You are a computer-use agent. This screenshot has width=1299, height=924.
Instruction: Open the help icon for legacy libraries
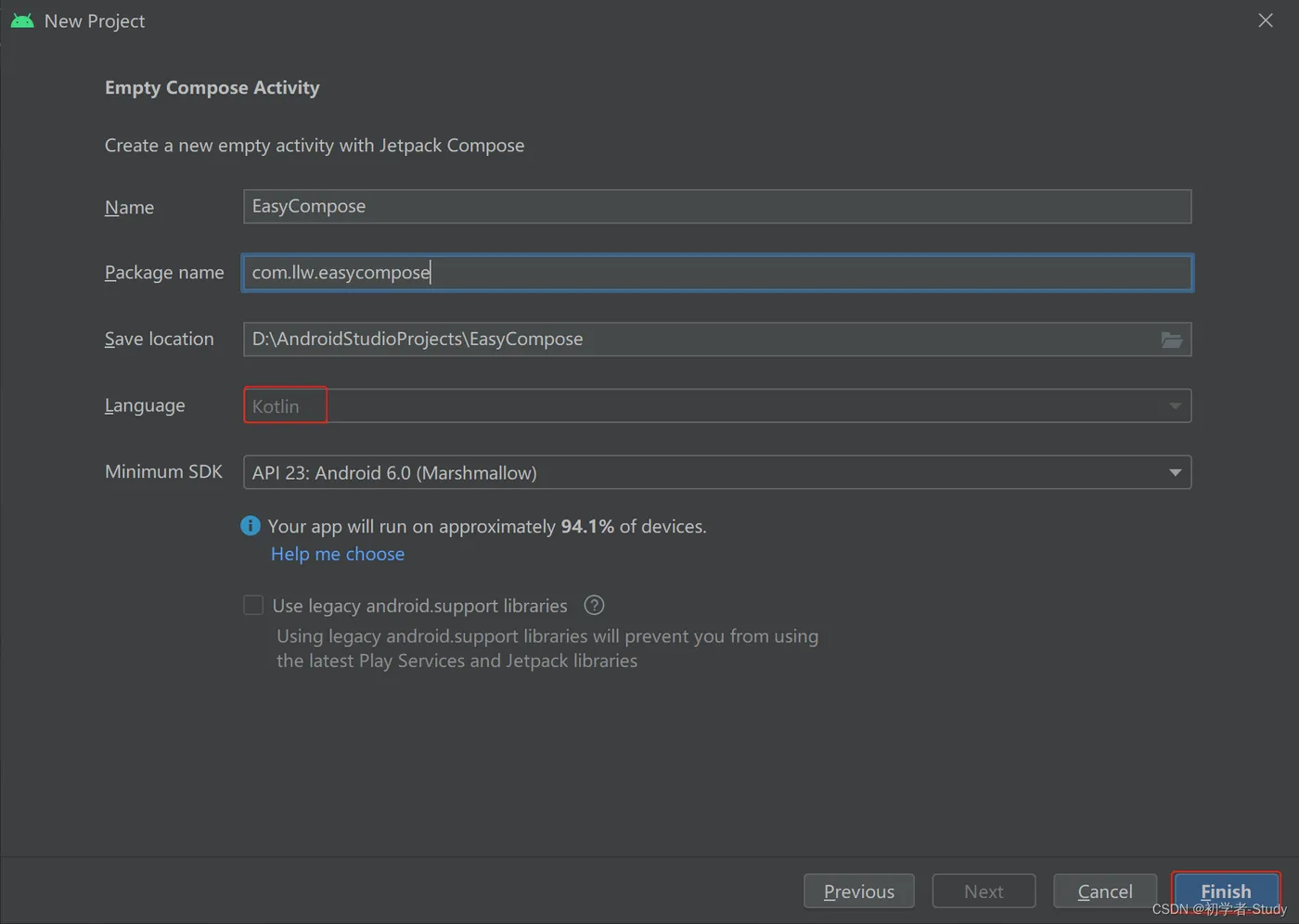click(594, 606)
